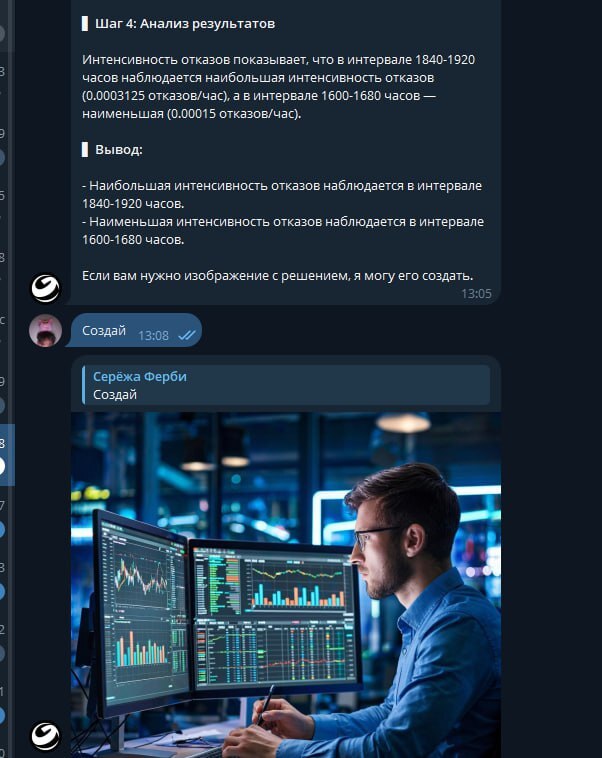602x758 pixels.
Task: Click the 13:08 timestamp
Action: [x=153, y=335]
